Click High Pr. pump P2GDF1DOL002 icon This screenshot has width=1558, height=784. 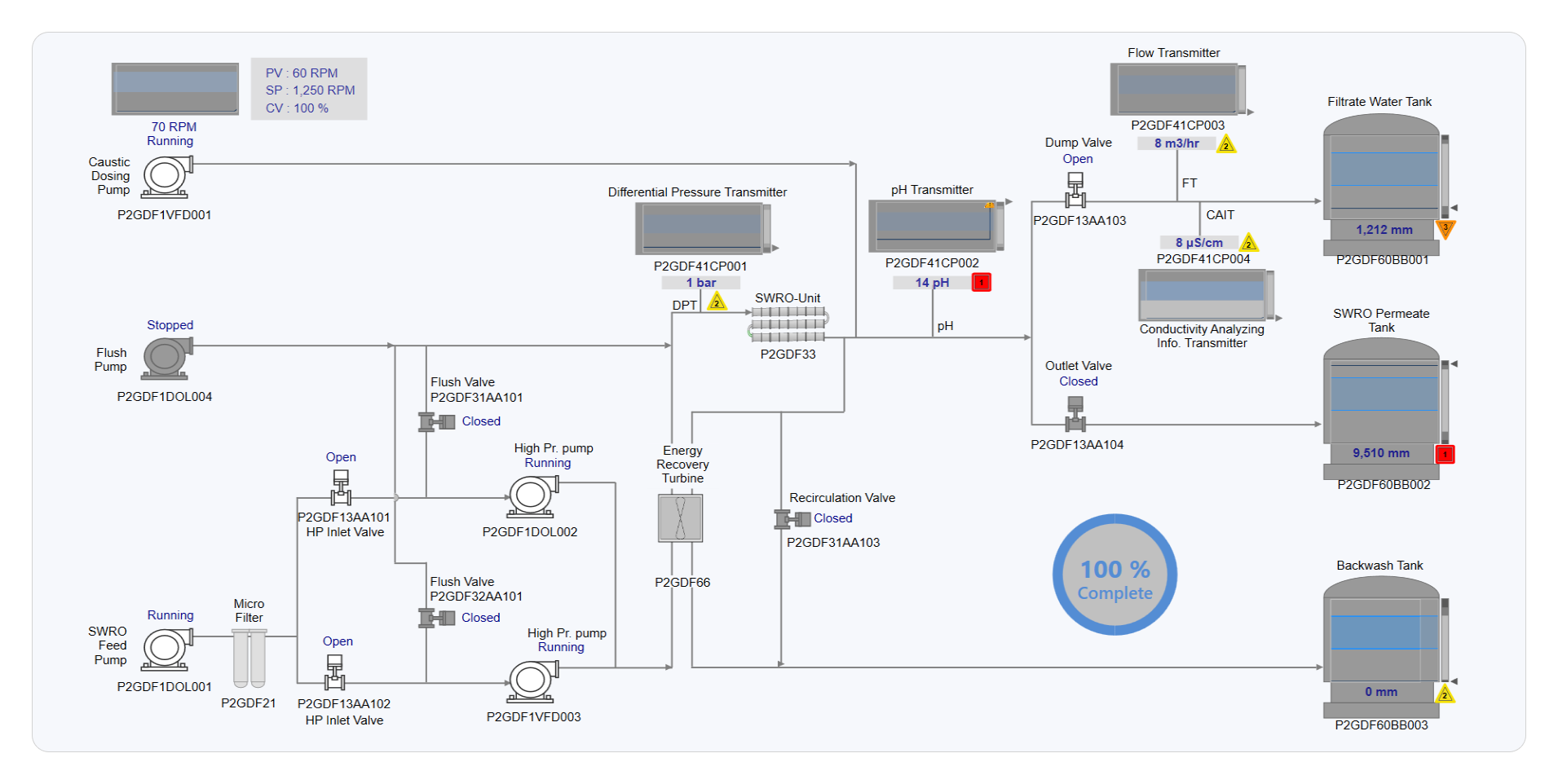[532, 496]
